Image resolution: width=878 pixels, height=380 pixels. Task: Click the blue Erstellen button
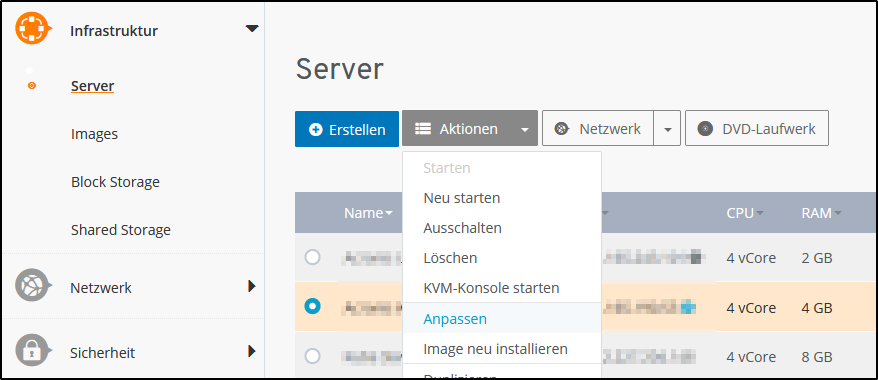pyautogui.click(x=347, y=129)
